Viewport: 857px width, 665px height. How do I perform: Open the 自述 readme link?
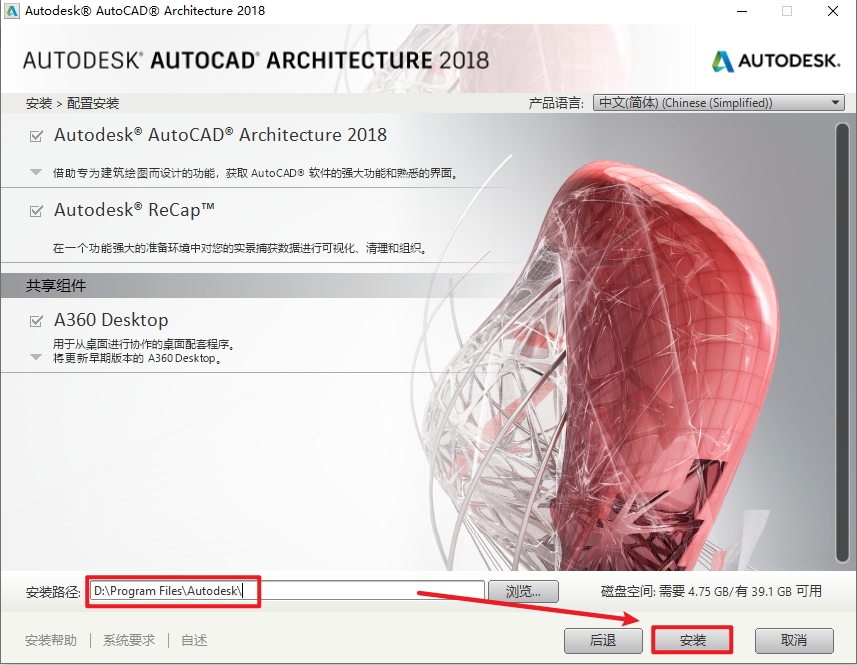tap(194, 640)
